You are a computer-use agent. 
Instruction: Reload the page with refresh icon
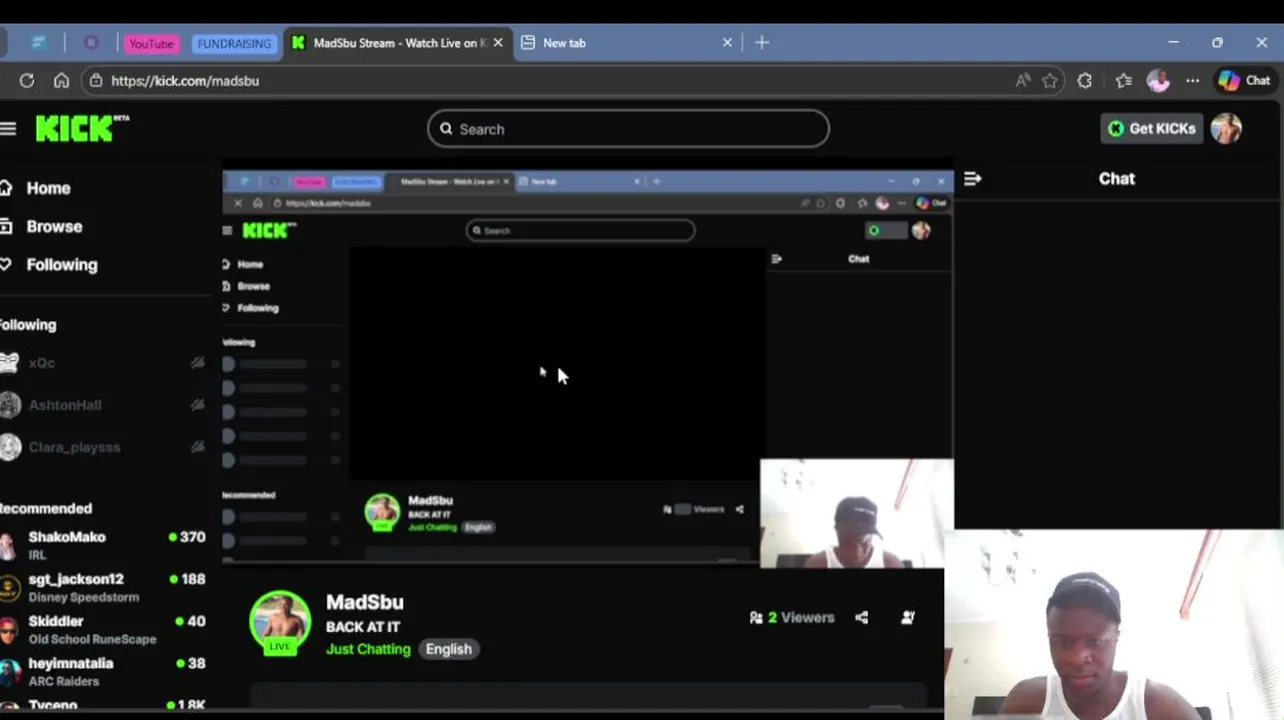[27, 80]
